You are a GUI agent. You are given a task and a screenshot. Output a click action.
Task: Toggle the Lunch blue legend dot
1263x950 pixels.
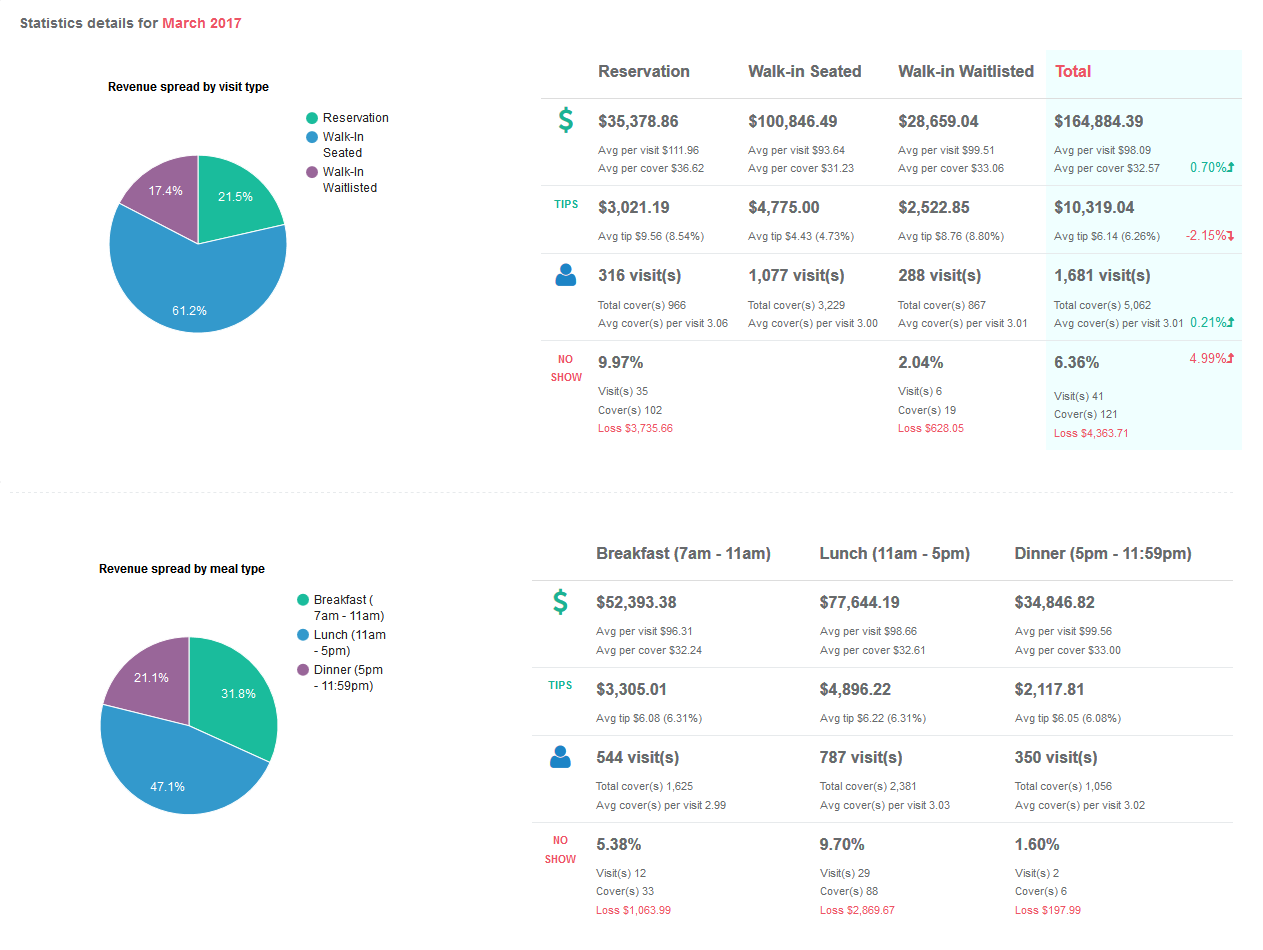coord(303,635)
